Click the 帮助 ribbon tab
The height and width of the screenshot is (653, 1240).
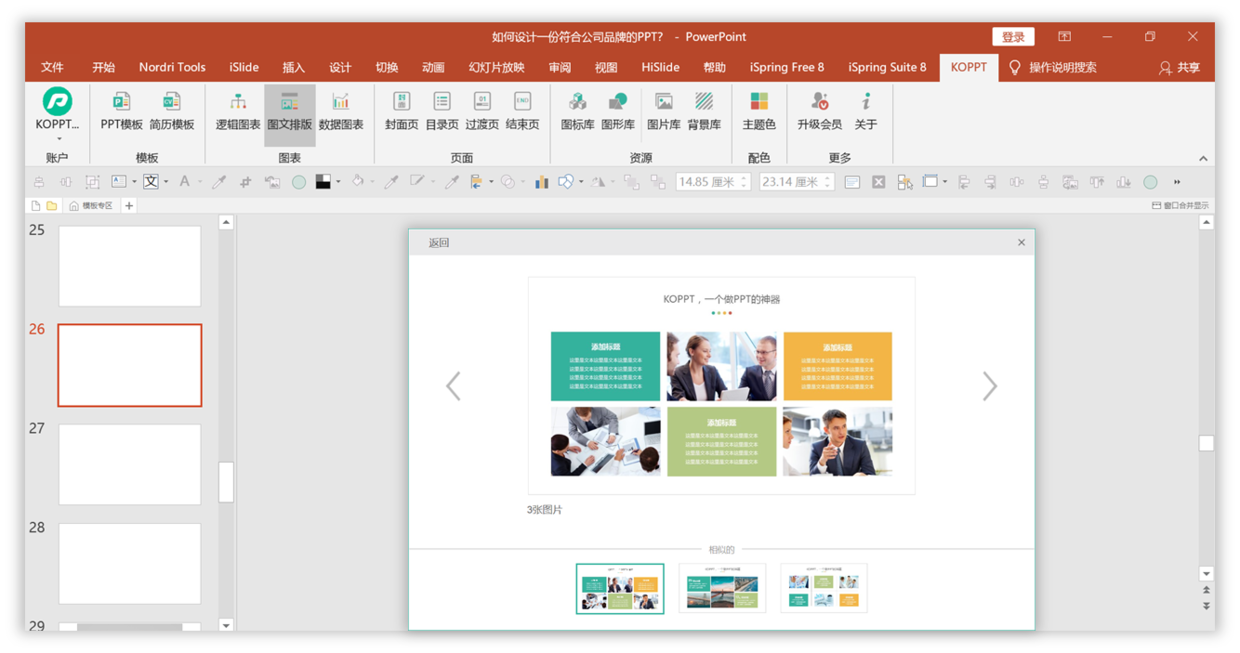[x=714, y=68]
